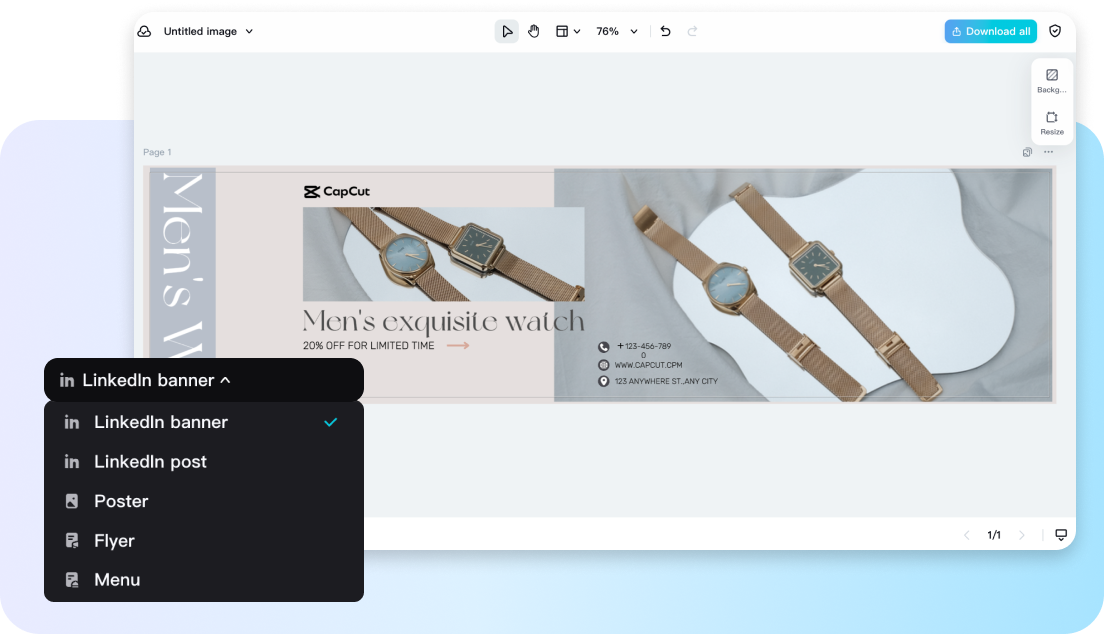
Task: Select the CapCut logo on canvas
Action: click(337, 192)
